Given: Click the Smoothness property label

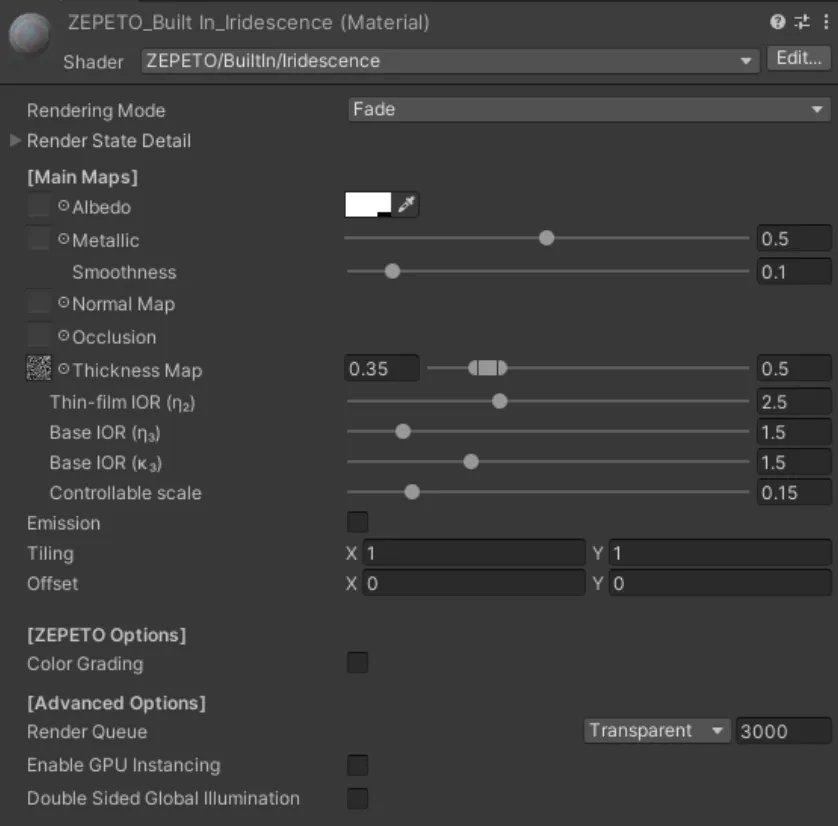Looking at the screenshot, I should point(125,272).
